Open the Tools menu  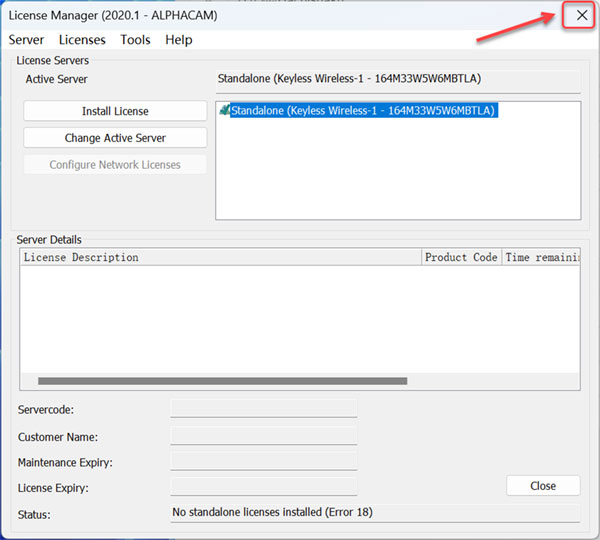pyautogui.click(x=135, y=40)
